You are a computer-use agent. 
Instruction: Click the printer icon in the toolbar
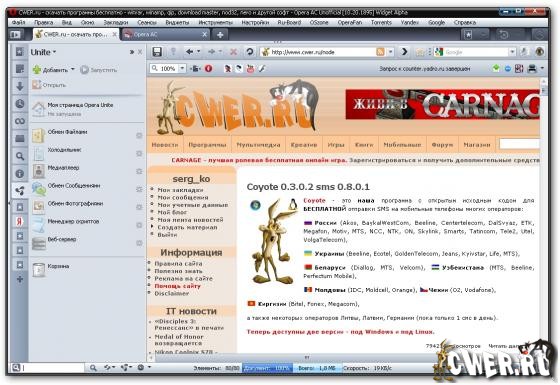pos(532,68)
